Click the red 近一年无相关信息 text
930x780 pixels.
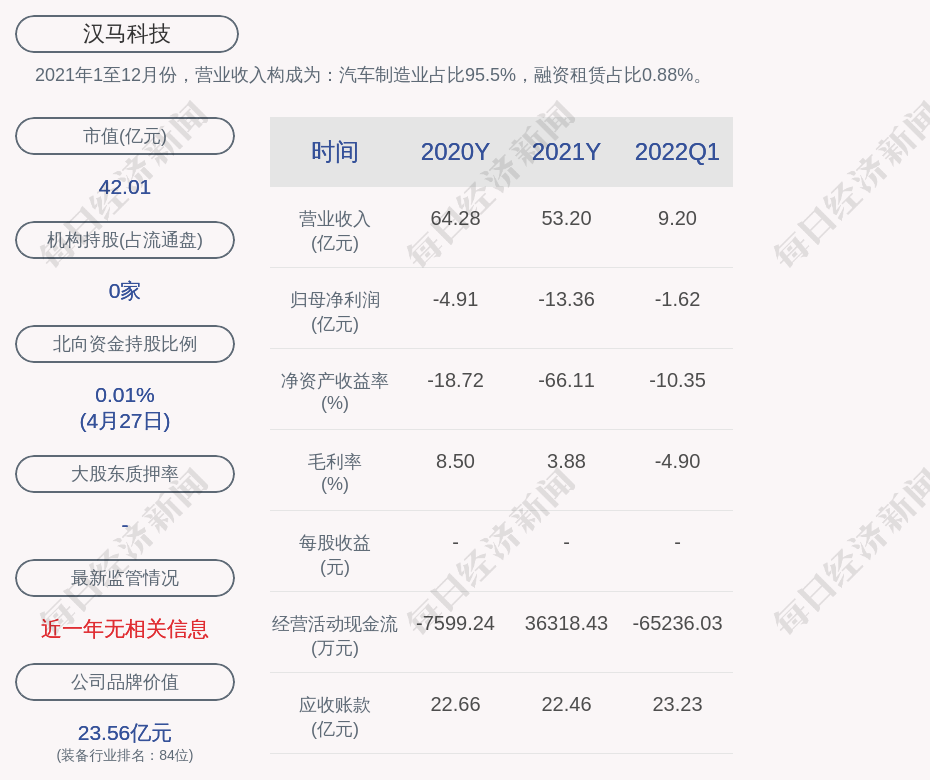coord(125,629)
